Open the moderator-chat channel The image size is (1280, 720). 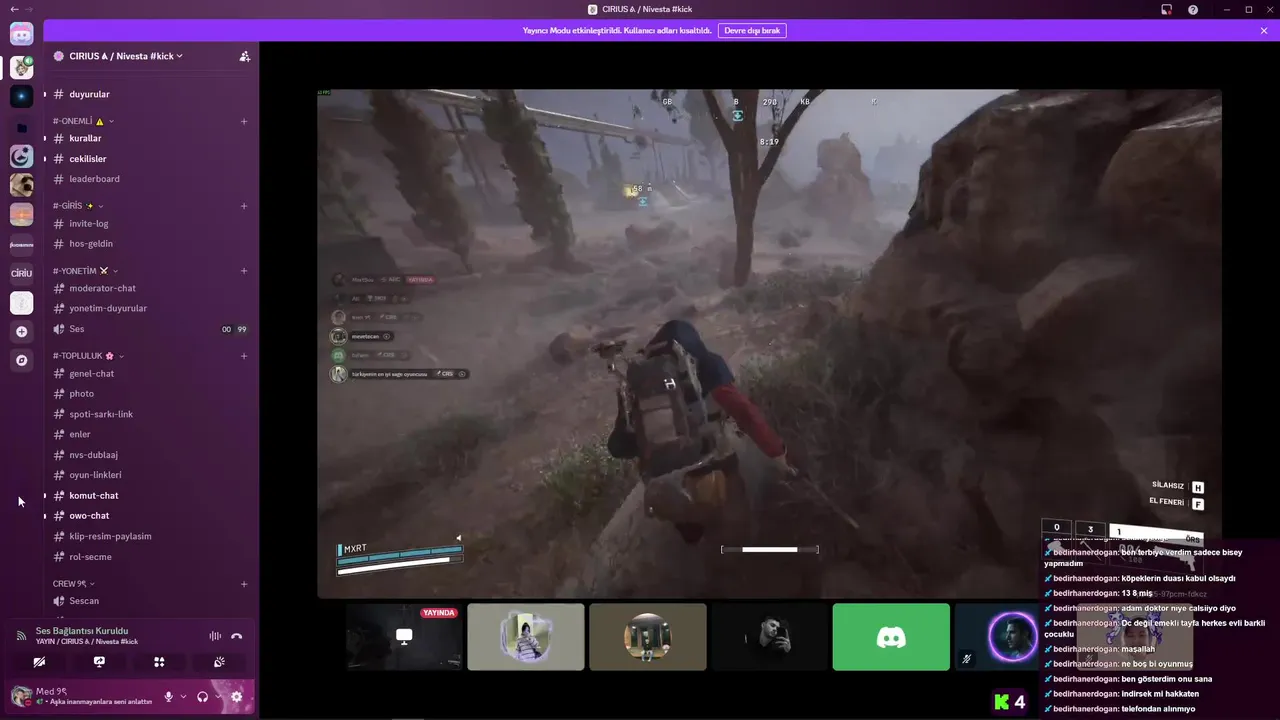click(150, 289)
